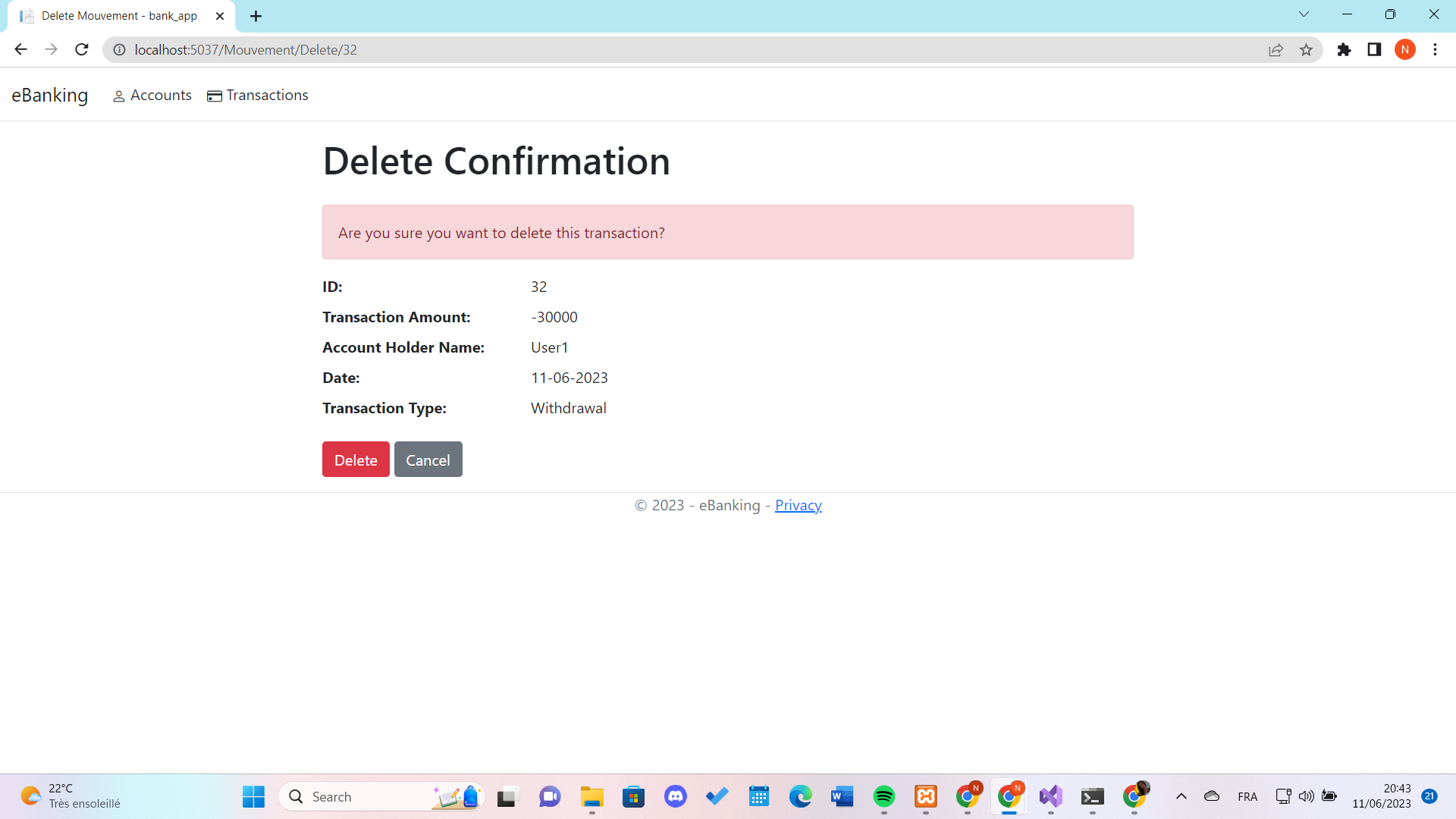
Task: Open Spotify from the taskbar
Action: [x=883, y=796]
